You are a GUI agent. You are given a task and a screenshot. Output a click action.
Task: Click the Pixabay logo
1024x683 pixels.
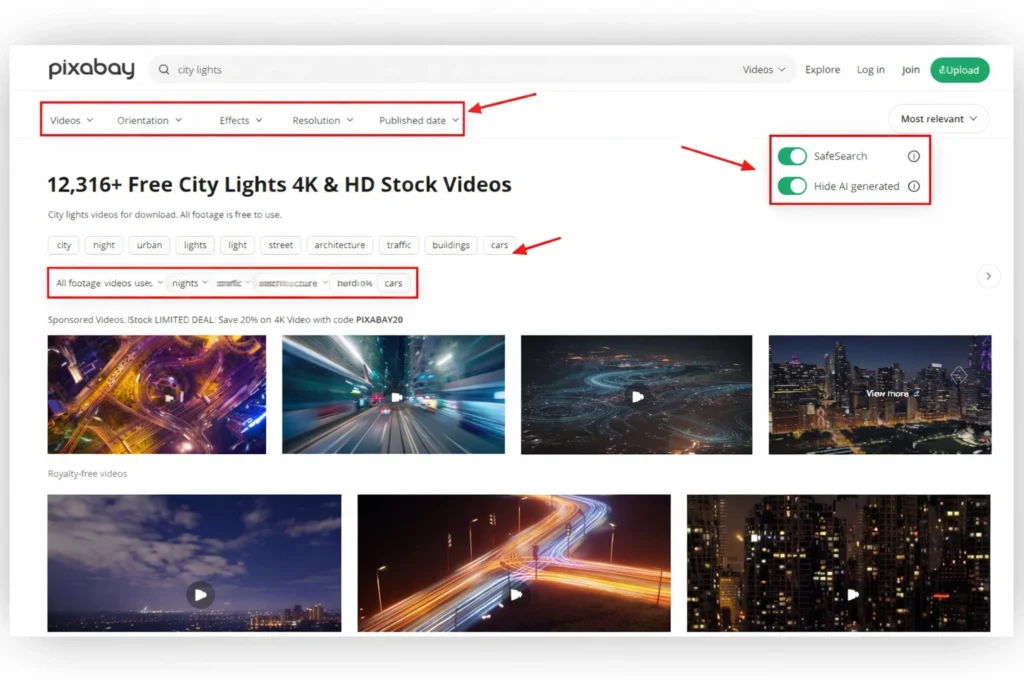click(91, 70)
